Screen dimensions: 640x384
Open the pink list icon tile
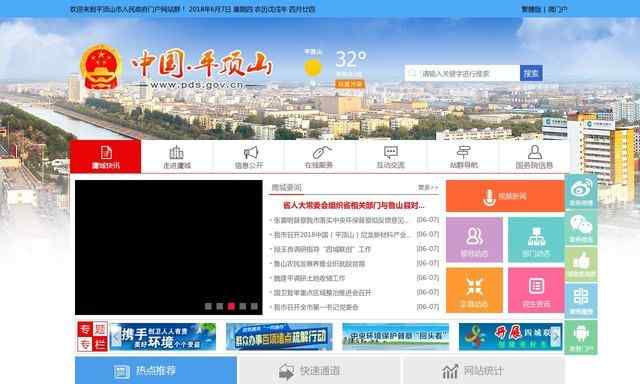(536, 291)
